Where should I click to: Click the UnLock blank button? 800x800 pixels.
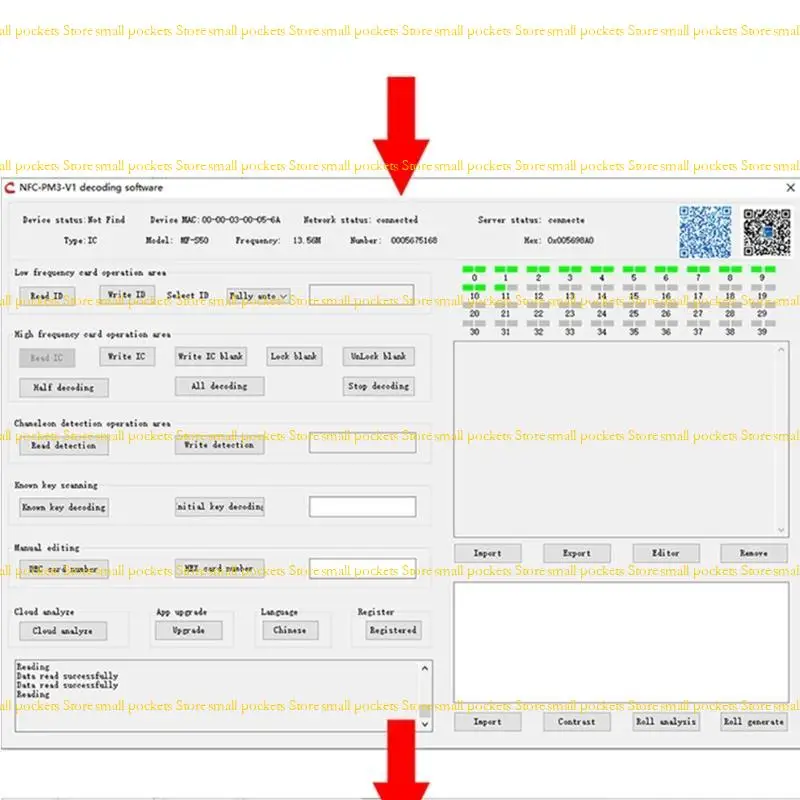point(379,356)
